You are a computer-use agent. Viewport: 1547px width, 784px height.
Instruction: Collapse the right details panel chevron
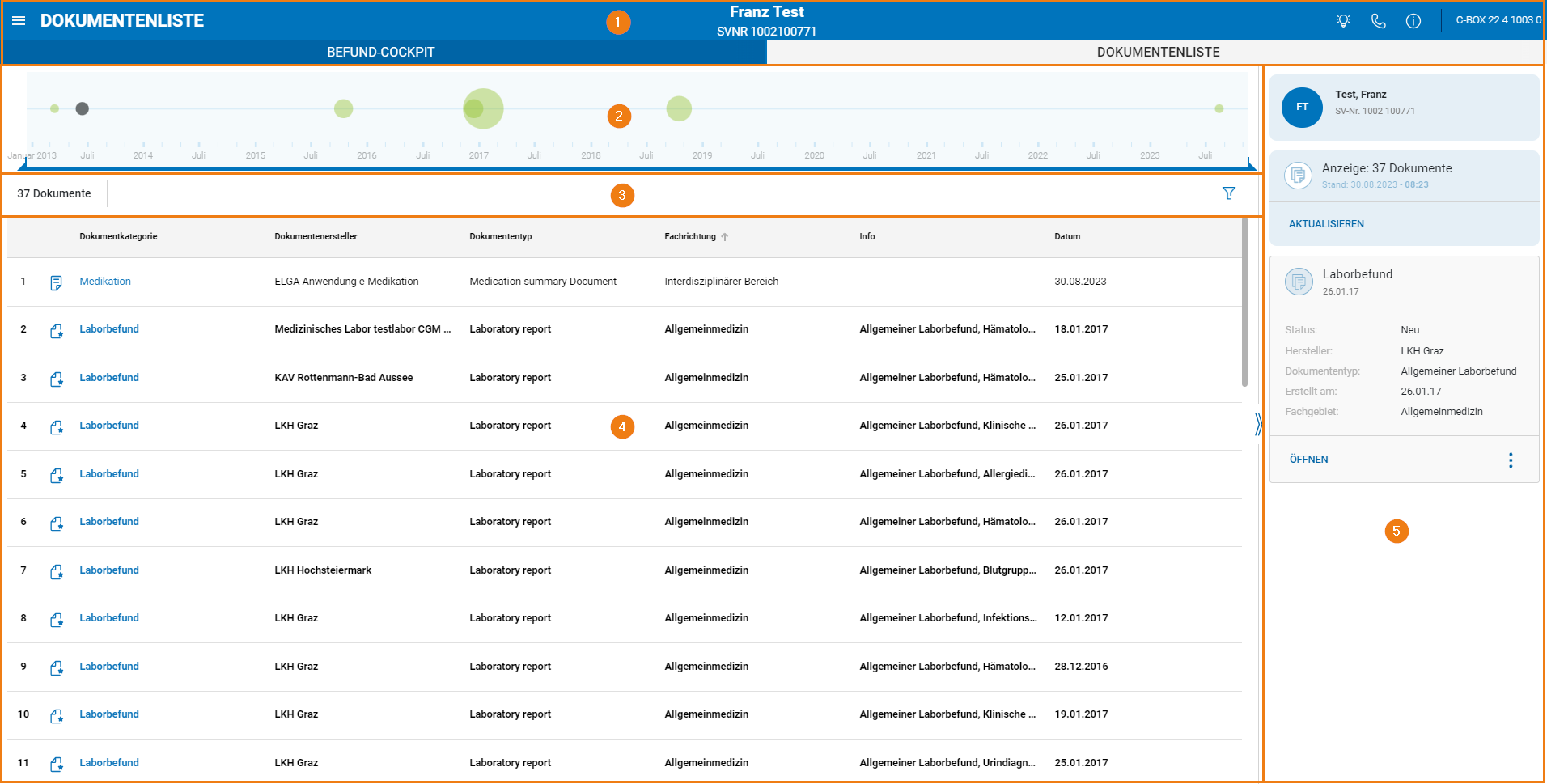1258,424
